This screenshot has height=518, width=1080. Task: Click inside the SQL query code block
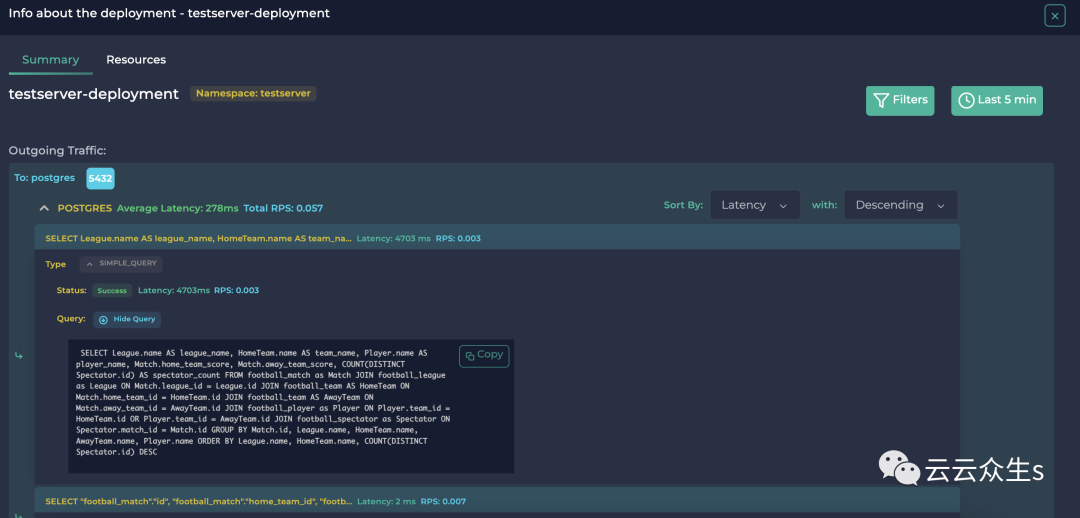[291, 406]
